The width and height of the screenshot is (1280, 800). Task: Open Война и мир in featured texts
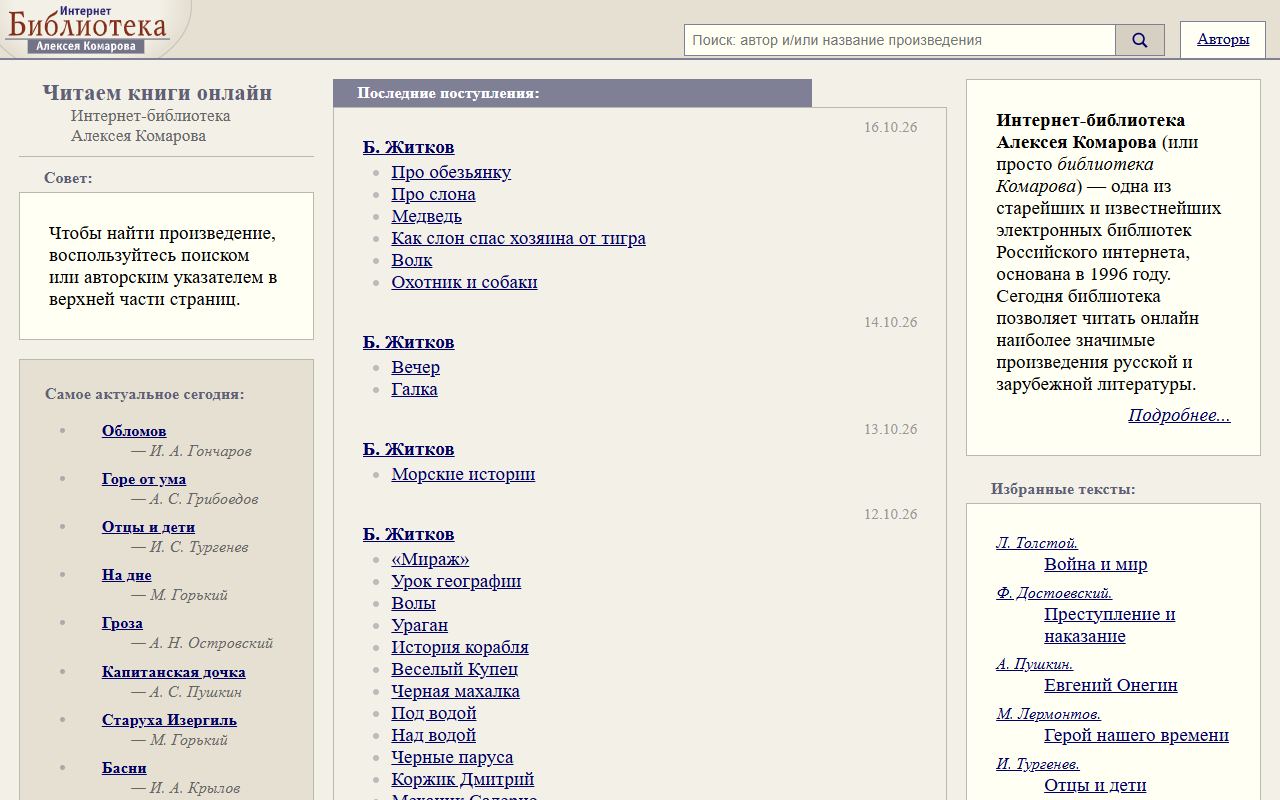[x=1095, y=564]
